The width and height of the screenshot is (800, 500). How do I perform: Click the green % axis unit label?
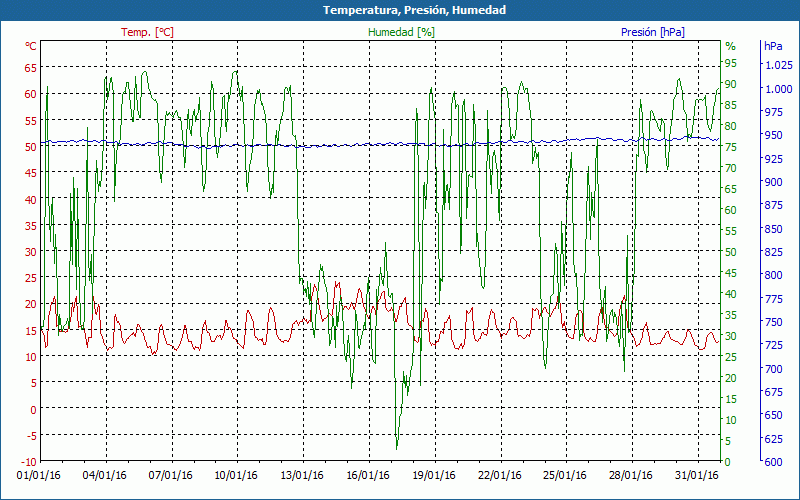(731, 46)
